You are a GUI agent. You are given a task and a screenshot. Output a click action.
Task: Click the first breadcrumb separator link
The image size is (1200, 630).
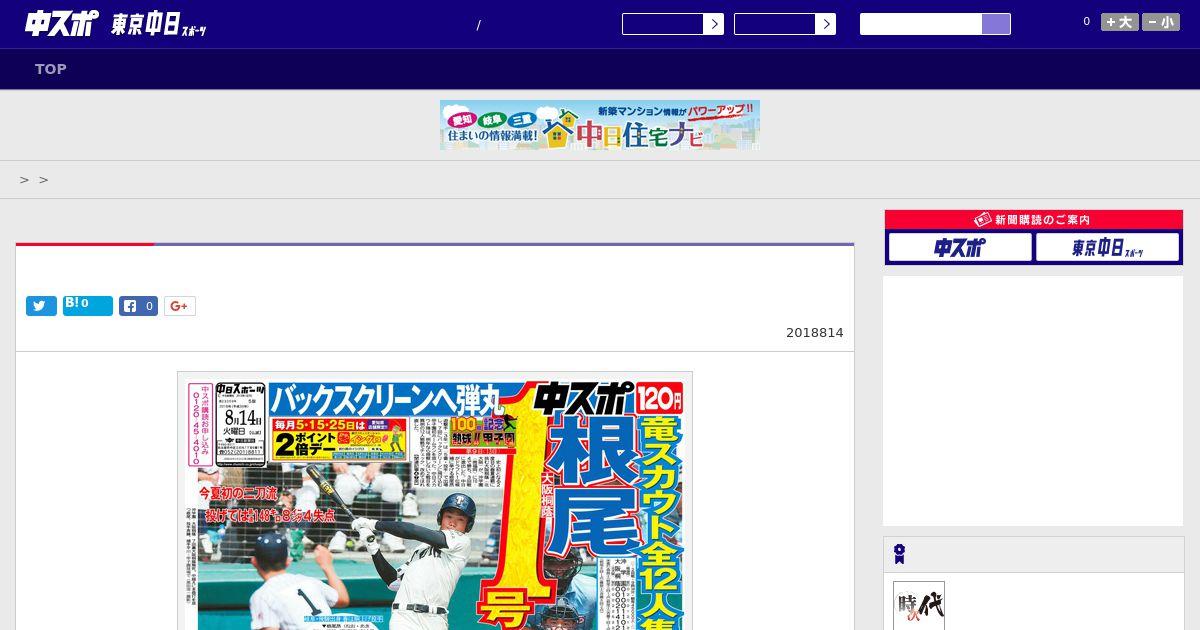click(24, 180)
